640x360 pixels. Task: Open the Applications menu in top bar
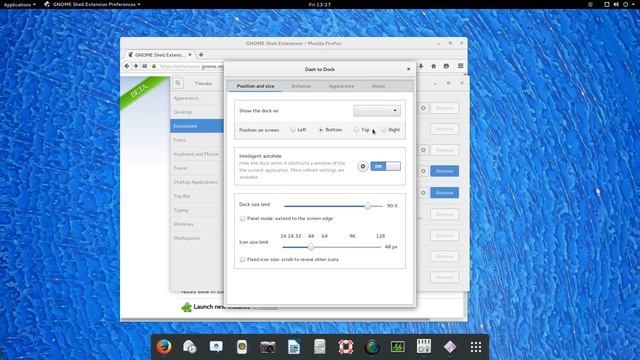tap(19, 4)
